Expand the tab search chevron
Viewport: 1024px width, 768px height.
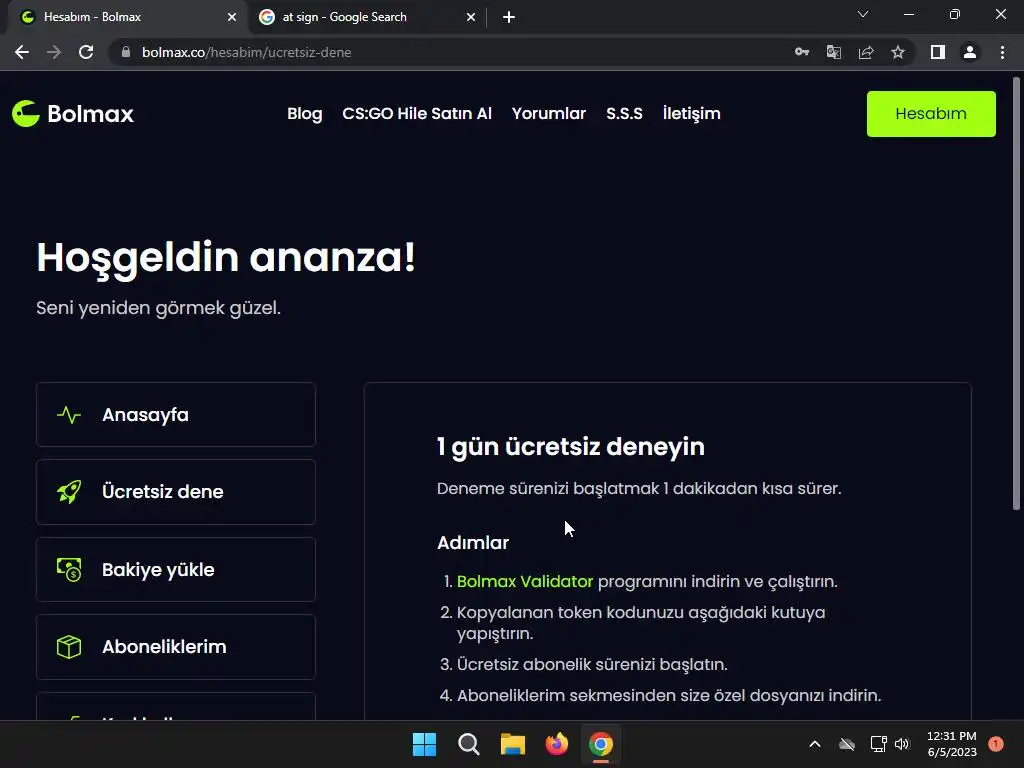click(x=863, y=14)
